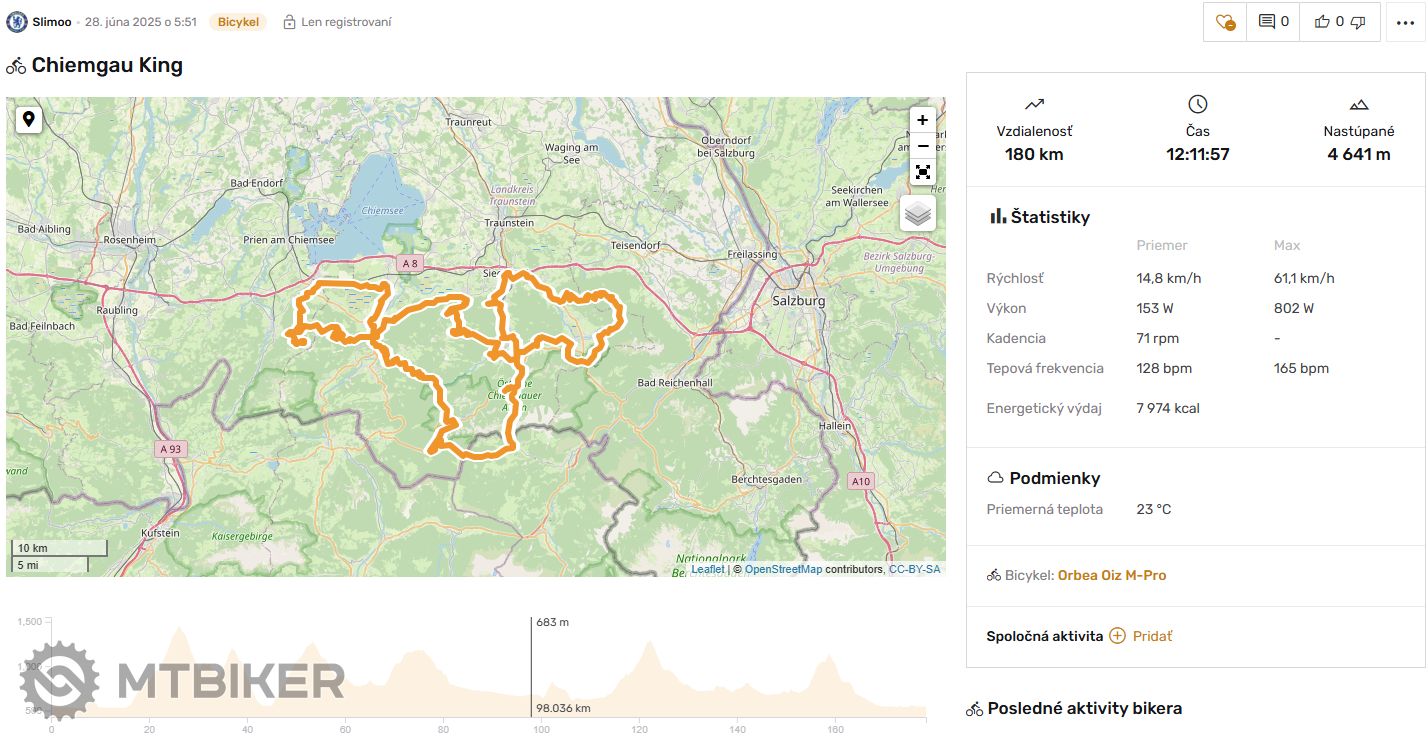Open the comments icon
Viewport: 1428px width, 737px height.
pos(1267,22)
